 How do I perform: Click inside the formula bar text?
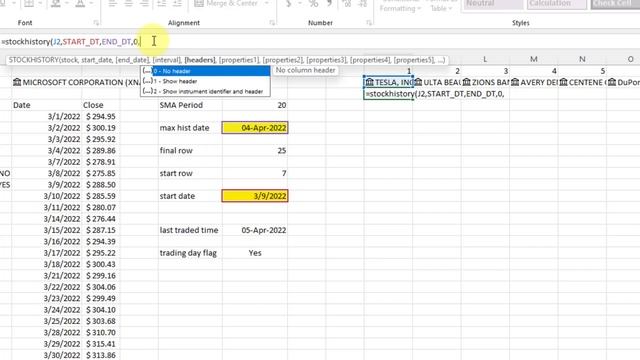pos(70,42)
